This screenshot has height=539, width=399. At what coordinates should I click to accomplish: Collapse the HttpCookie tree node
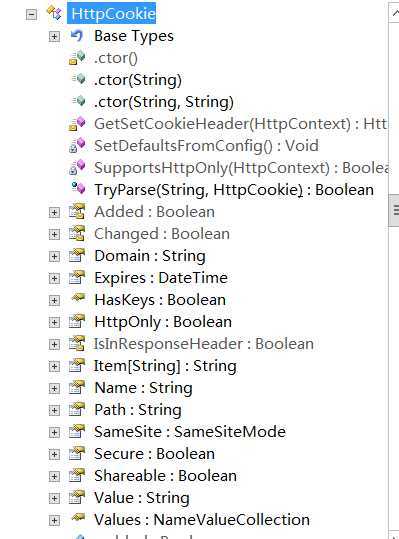coord(31,14)
